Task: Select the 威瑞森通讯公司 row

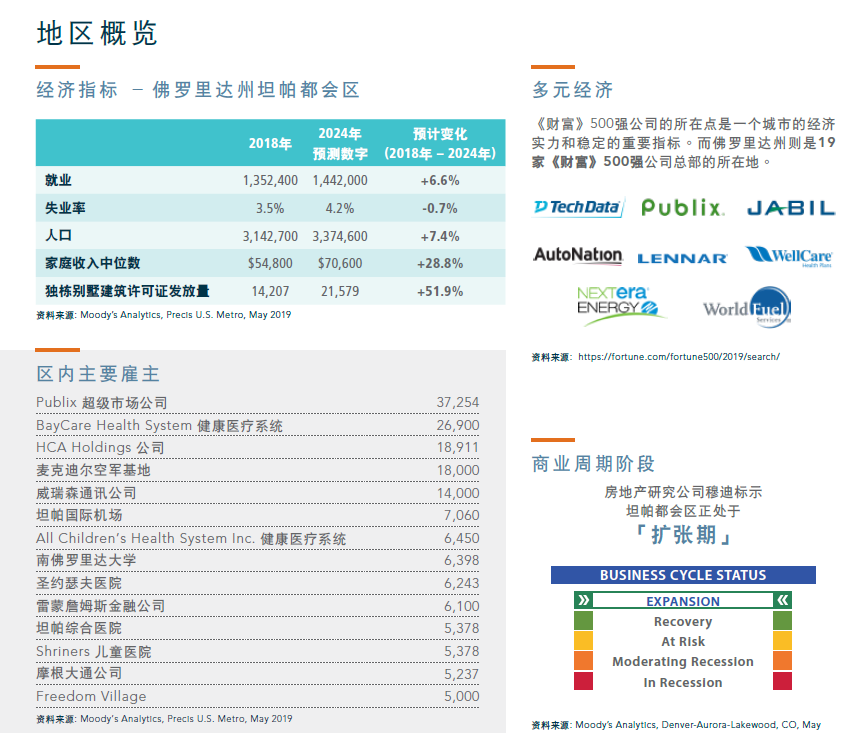Action: [257, 493]
